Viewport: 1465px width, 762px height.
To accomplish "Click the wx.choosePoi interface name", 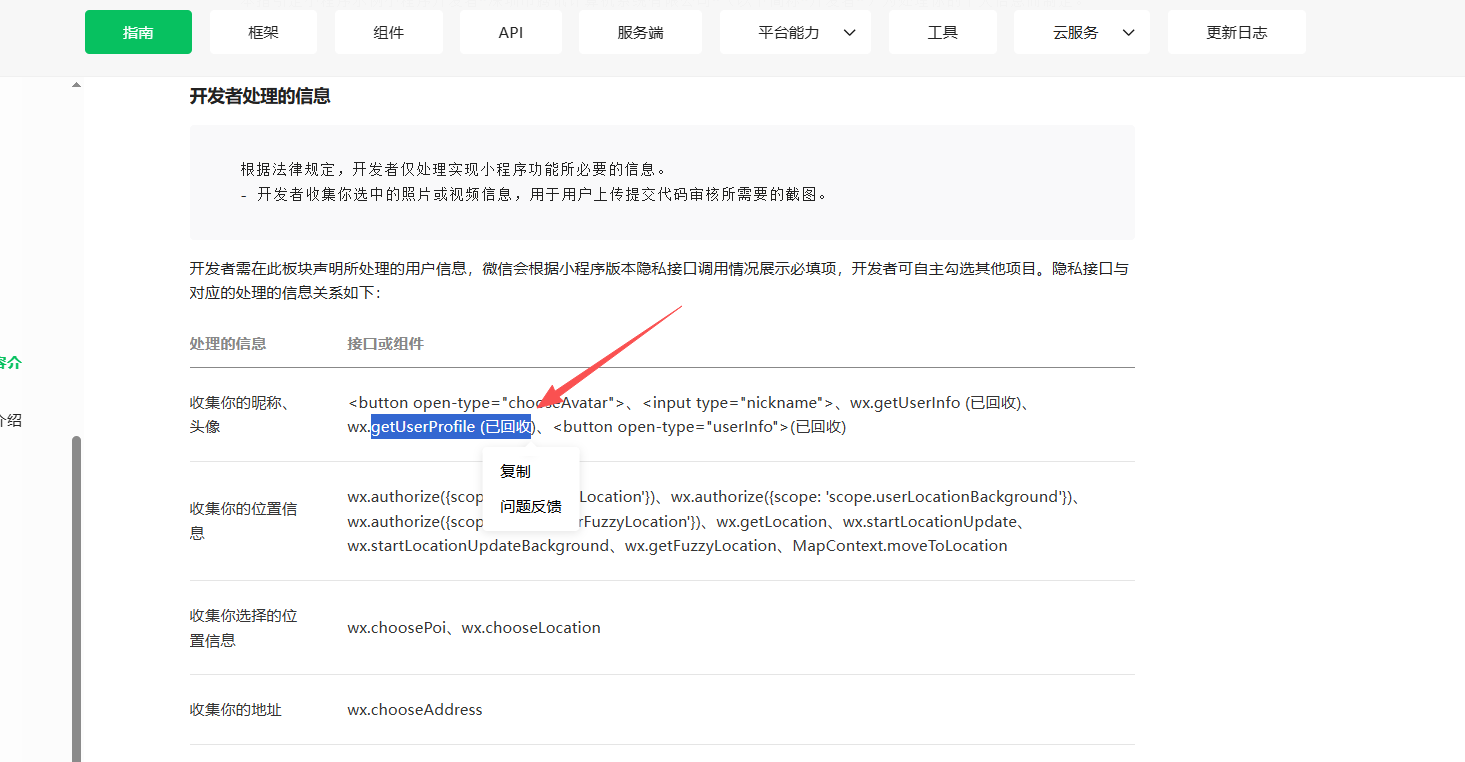I will pyautogui.click(x=396, y=628).
